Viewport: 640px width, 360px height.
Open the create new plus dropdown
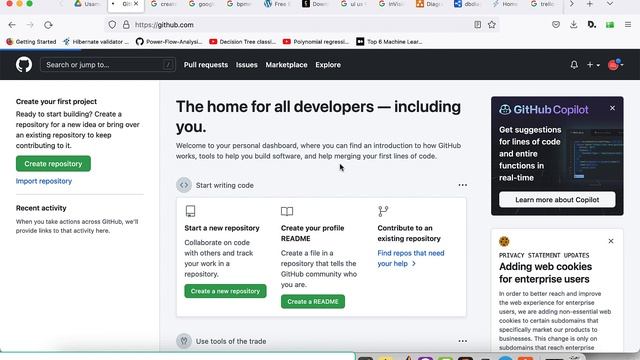tap(593, 64)
